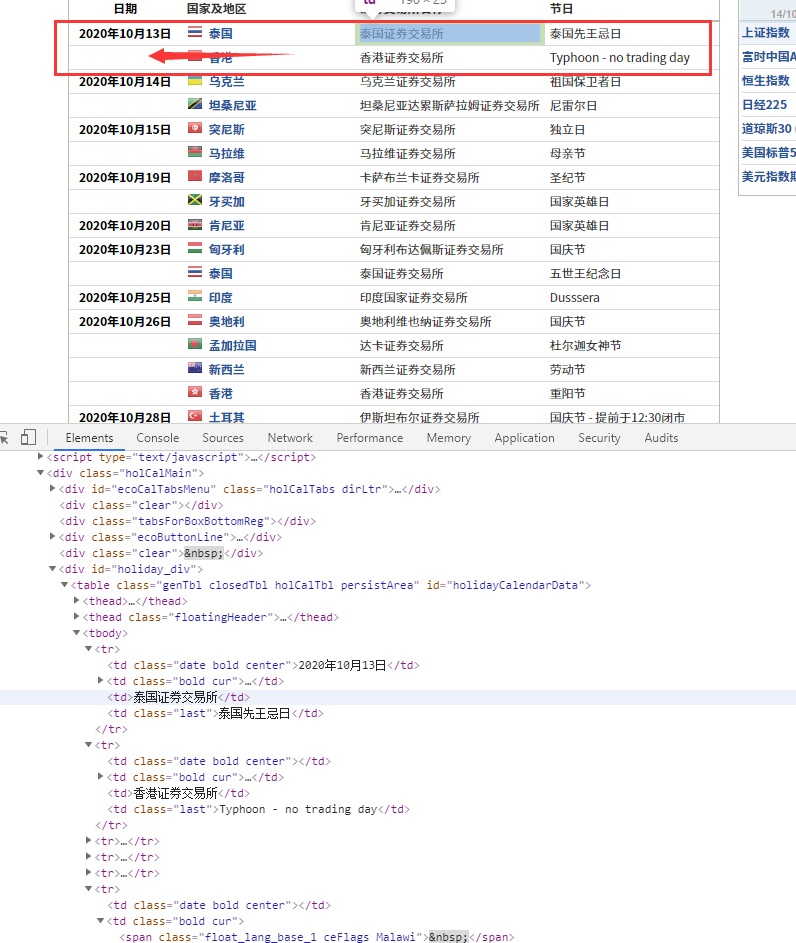Open the Sources tab
This screenshot has width=796, height=943.
[x=223, y=438]
